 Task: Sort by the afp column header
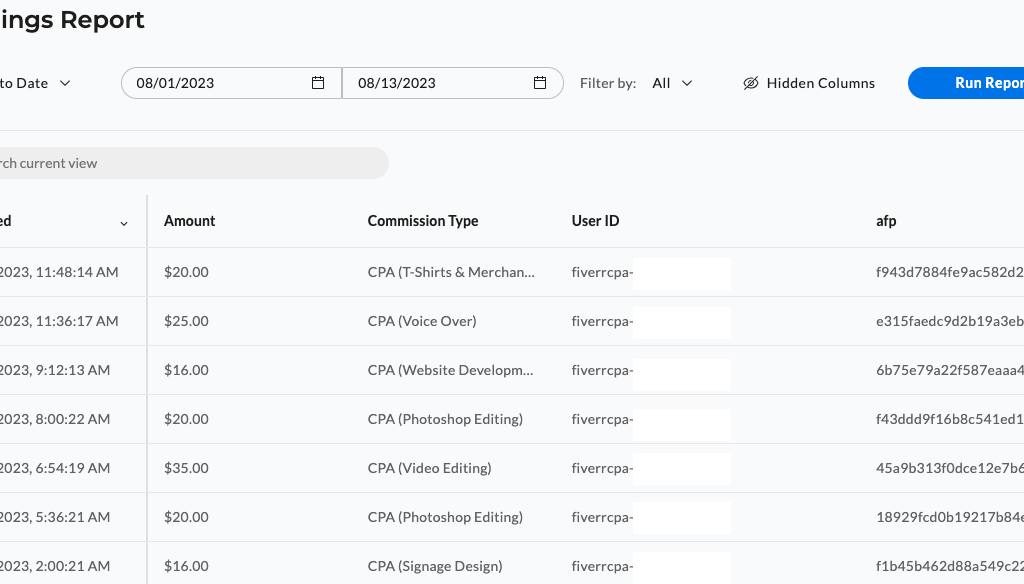(886, 221)
